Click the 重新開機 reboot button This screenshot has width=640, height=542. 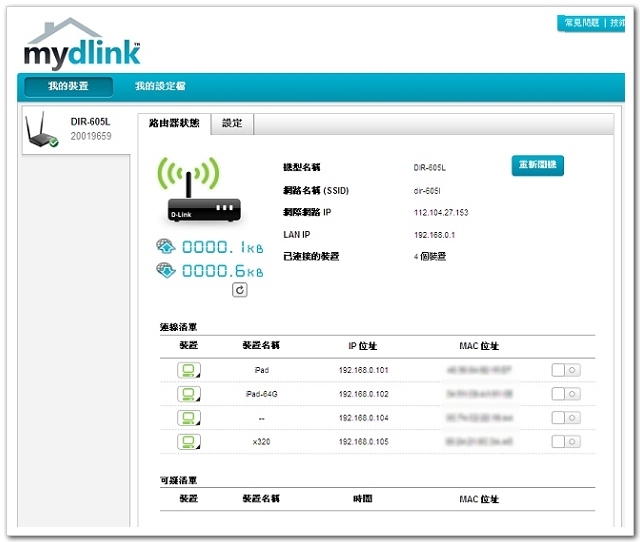tap(538, 165)
